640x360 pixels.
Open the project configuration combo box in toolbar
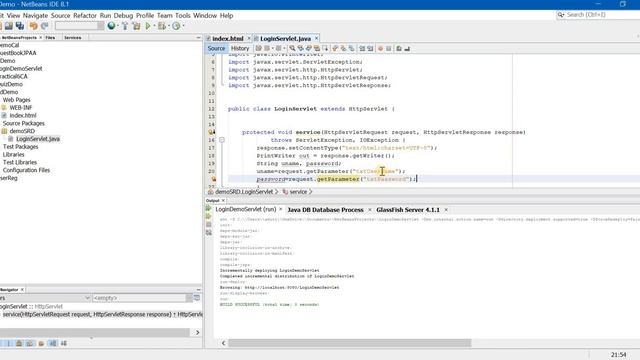(x=79, y=26)
